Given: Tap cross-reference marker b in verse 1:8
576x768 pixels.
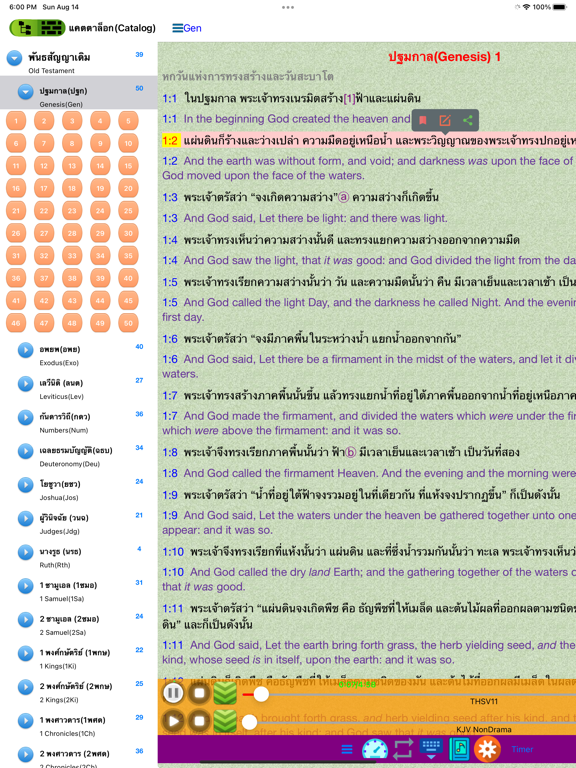Looking at the screenshot, I should tap(351, 453).
